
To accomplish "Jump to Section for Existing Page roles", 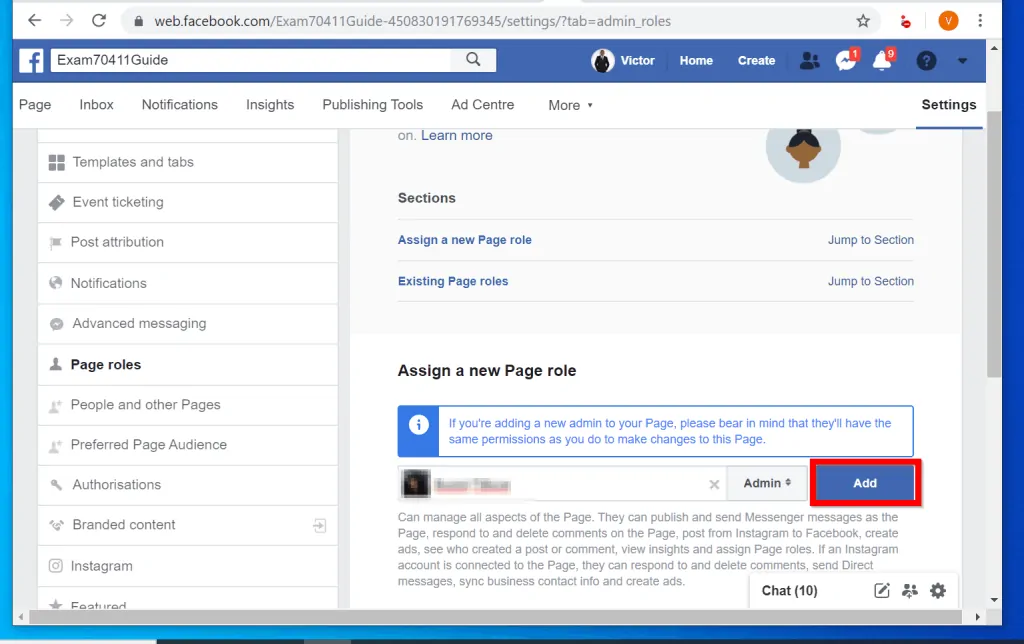I will click(x=870, y=281).
